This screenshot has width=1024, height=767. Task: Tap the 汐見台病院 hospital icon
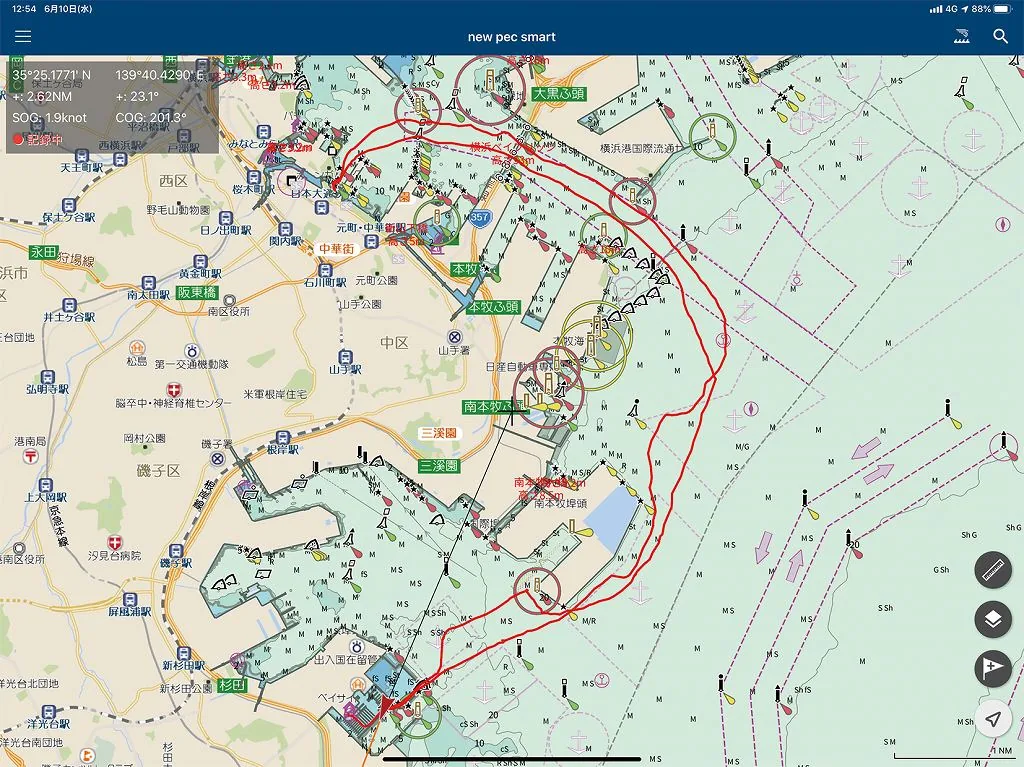(x=115, y=542)
